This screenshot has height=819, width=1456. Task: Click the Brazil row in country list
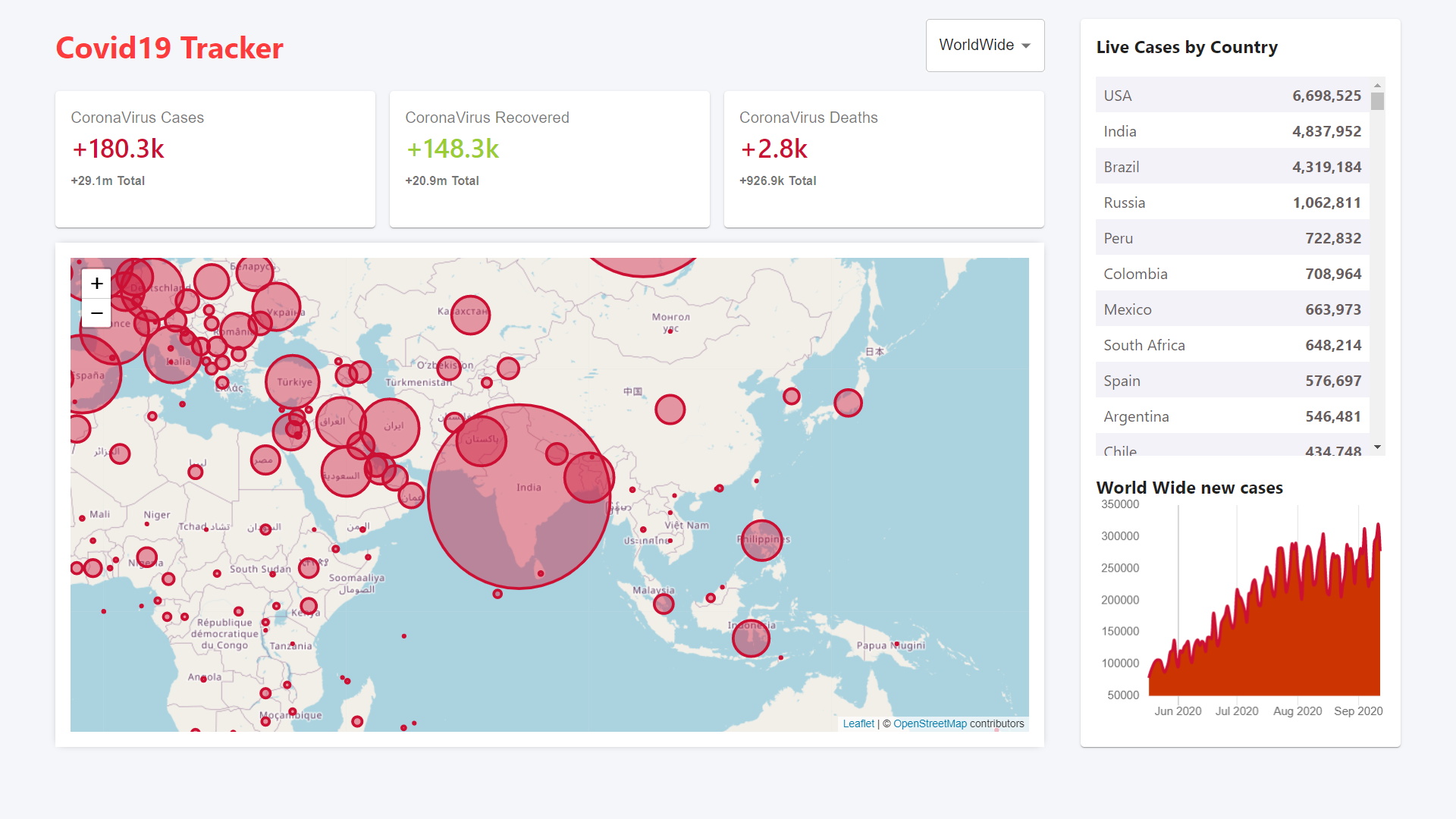(1232, 167)
